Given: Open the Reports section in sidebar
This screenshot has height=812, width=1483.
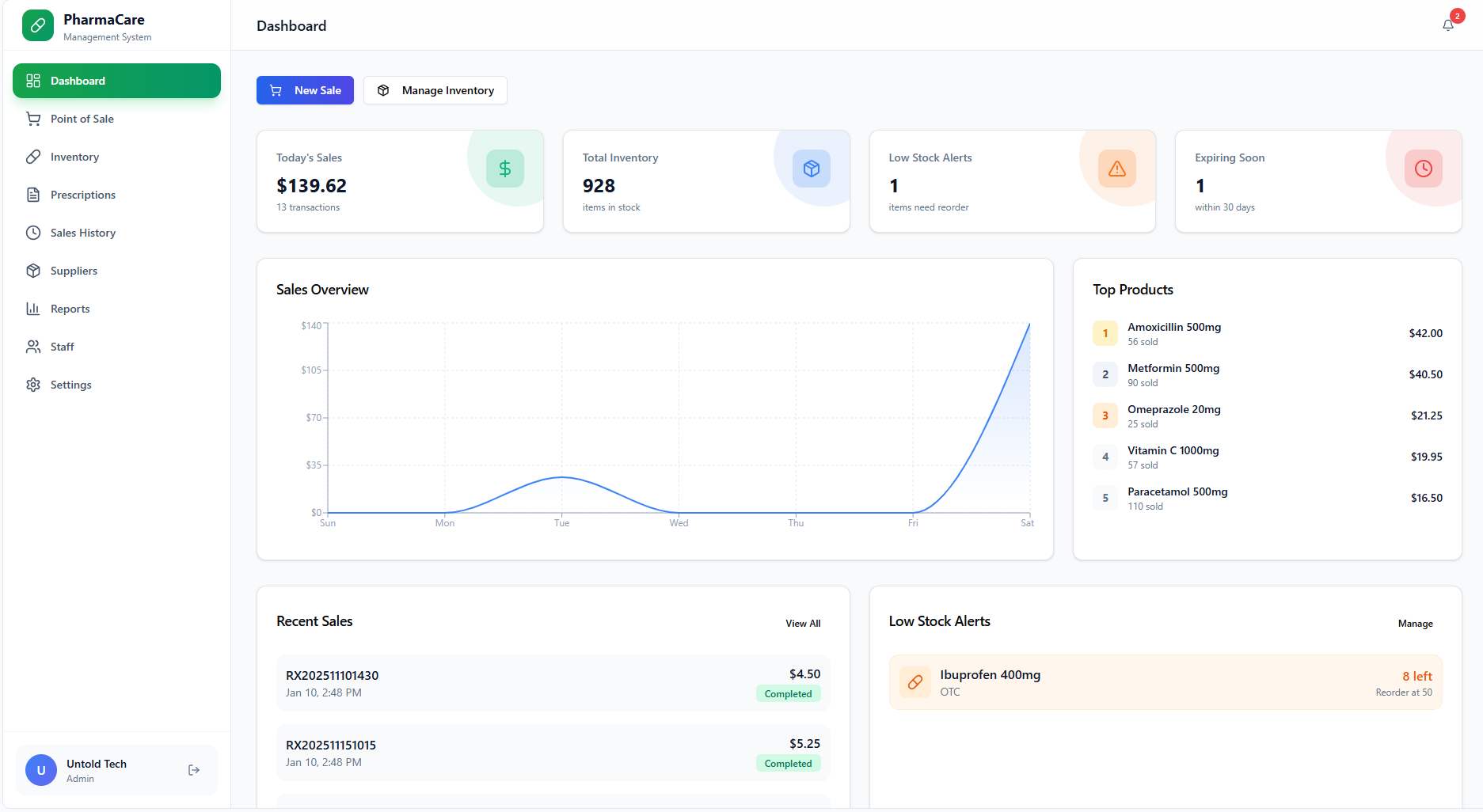Looking at the screenshot, I should [x=70, y=309].
